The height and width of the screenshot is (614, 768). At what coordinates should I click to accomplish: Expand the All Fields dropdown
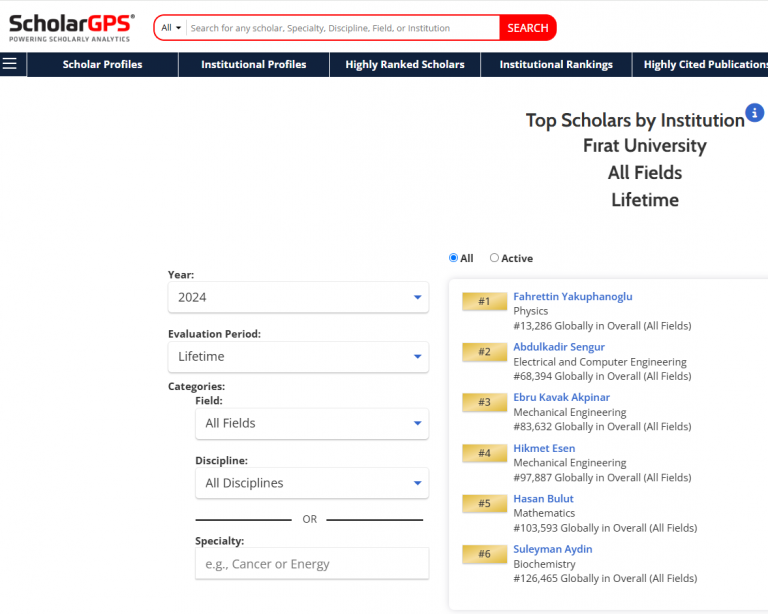pyautogui.click(x=312, y=424)
